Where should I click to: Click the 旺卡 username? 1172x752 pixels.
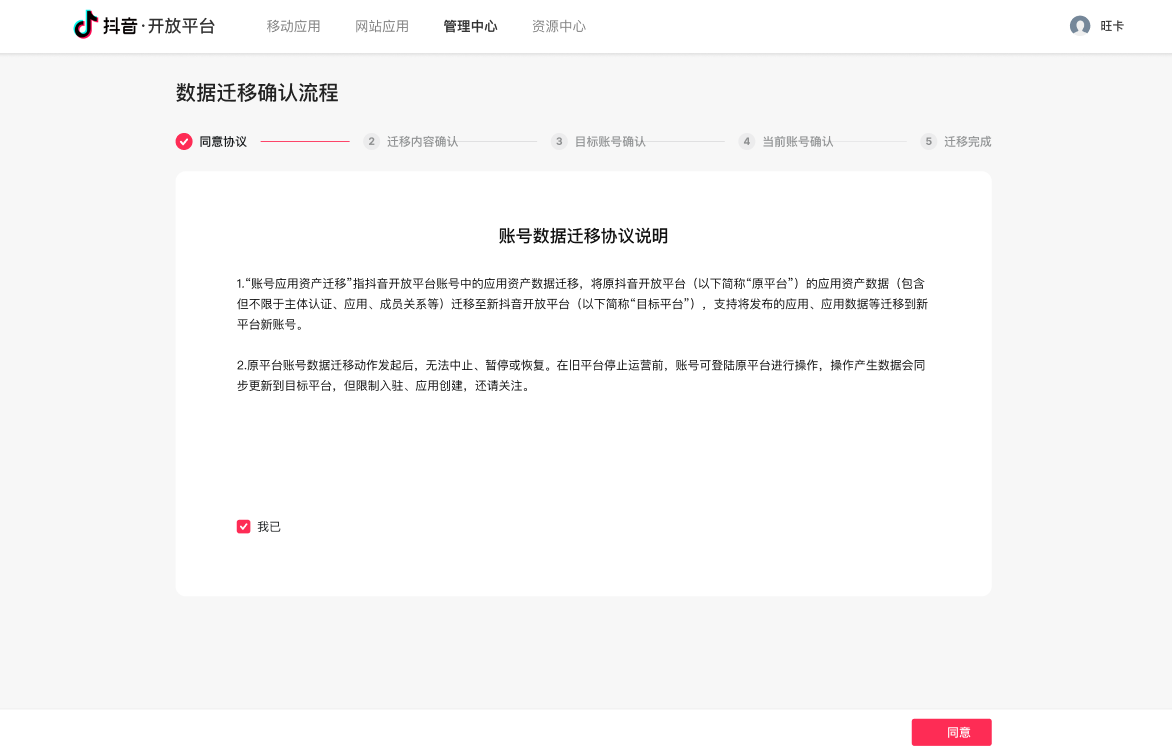coord(1112,26)
